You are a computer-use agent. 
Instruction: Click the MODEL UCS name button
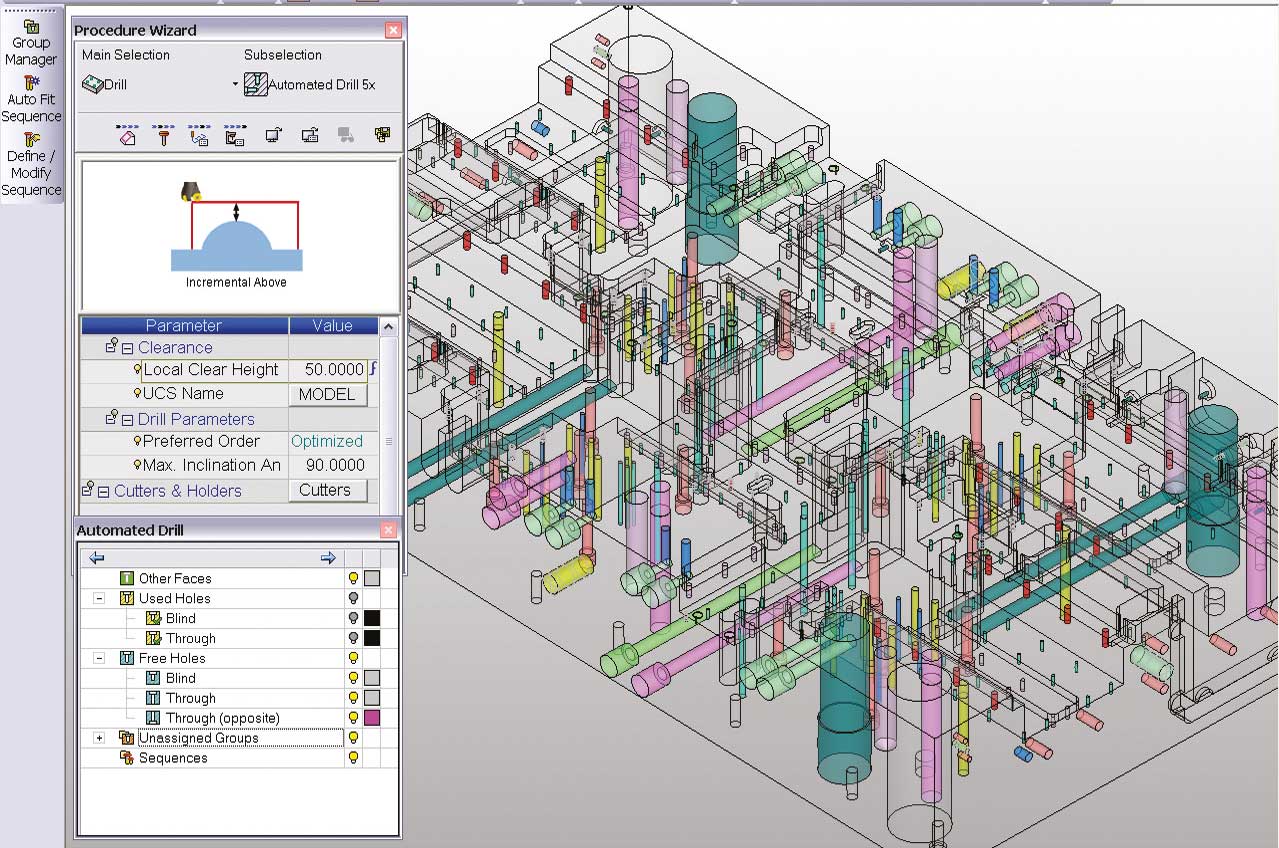coord(327,394)
